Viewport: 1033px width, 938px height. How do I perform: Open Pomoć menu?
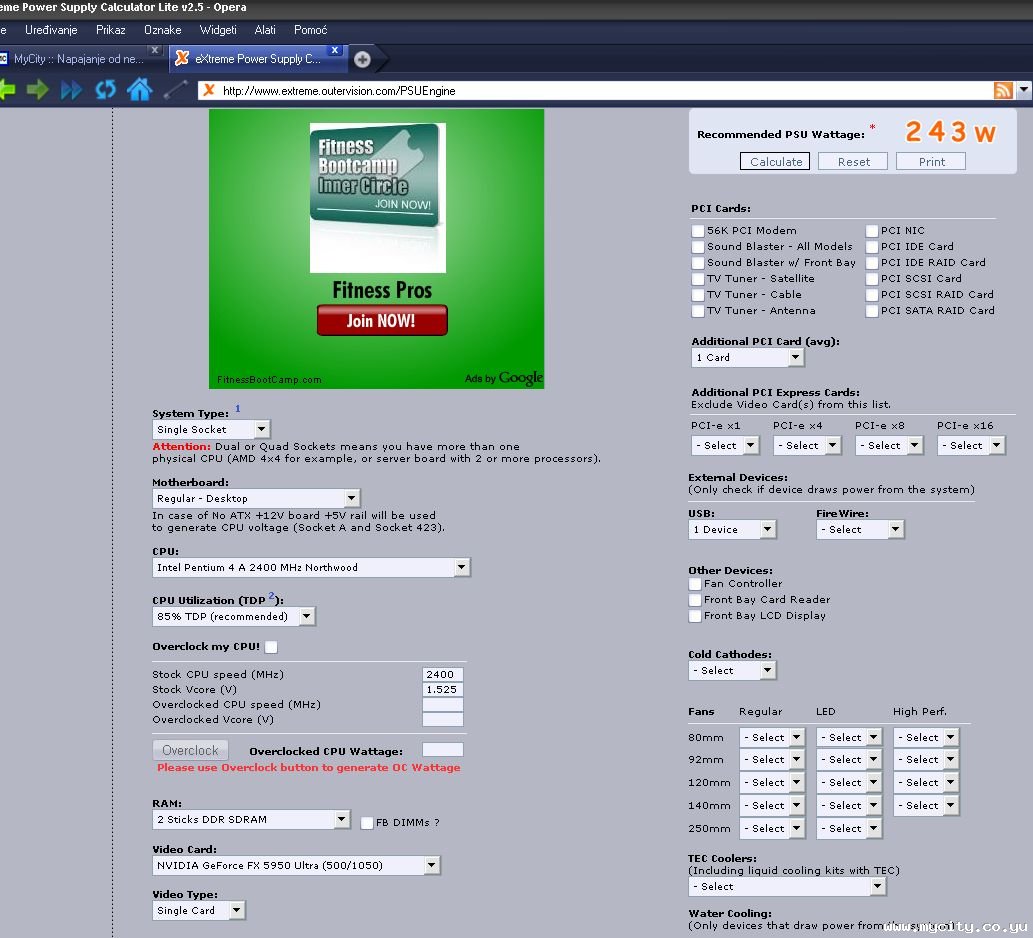coord(310,30)
